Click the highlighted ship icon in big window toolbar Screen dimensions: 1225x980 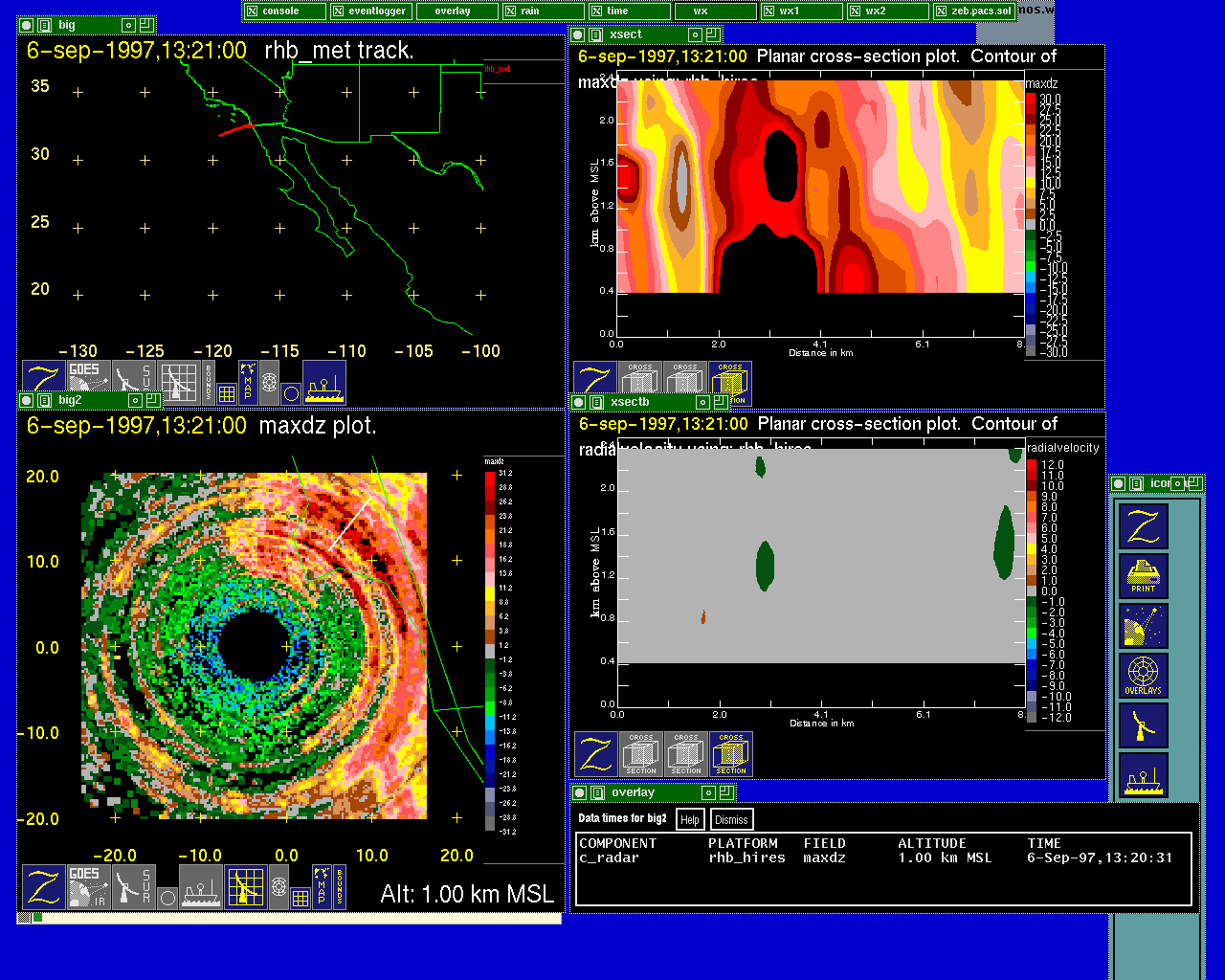coord(324,383)
